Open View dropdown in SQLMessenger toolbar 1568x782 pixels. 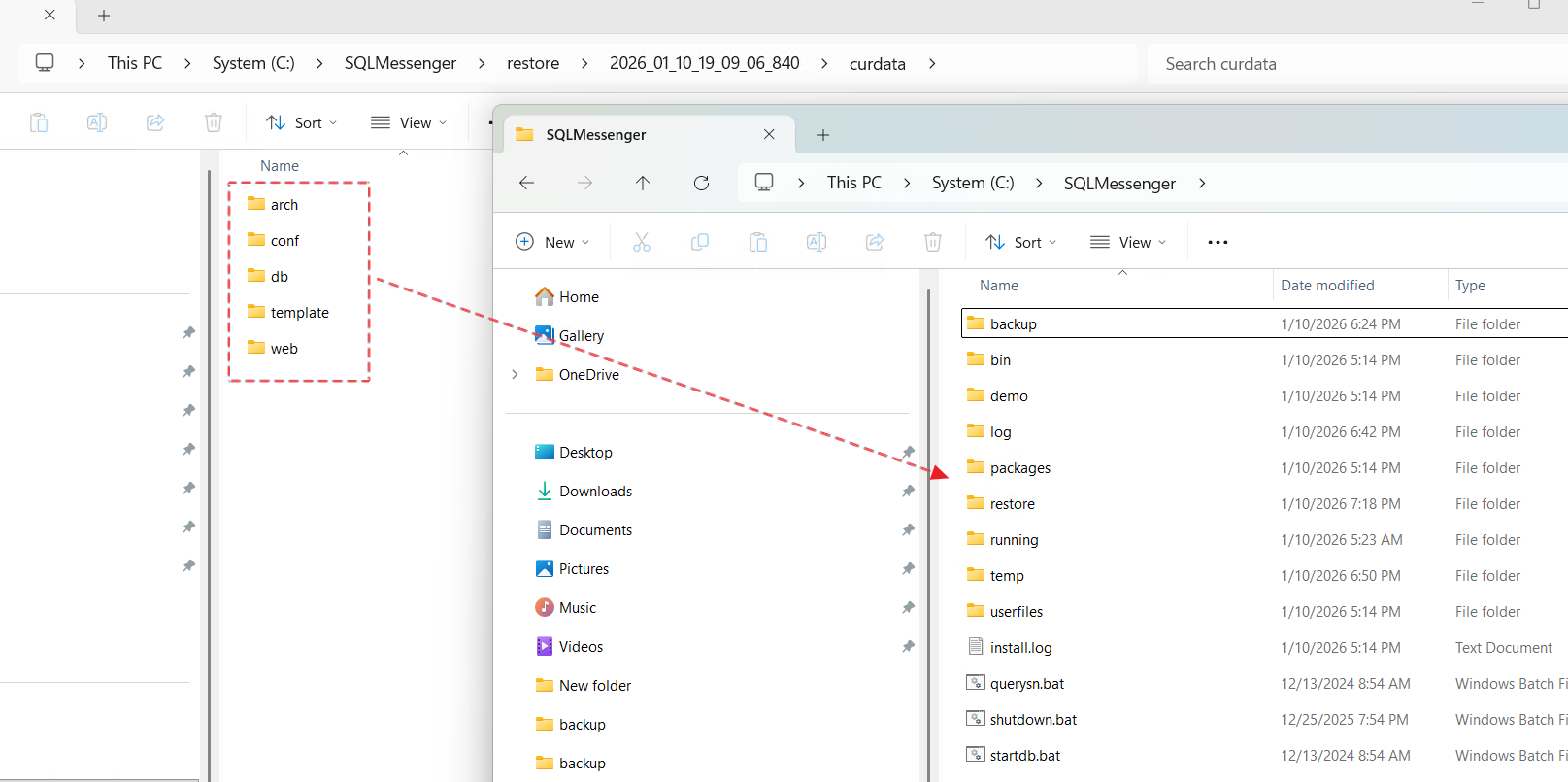(1128, 242)
